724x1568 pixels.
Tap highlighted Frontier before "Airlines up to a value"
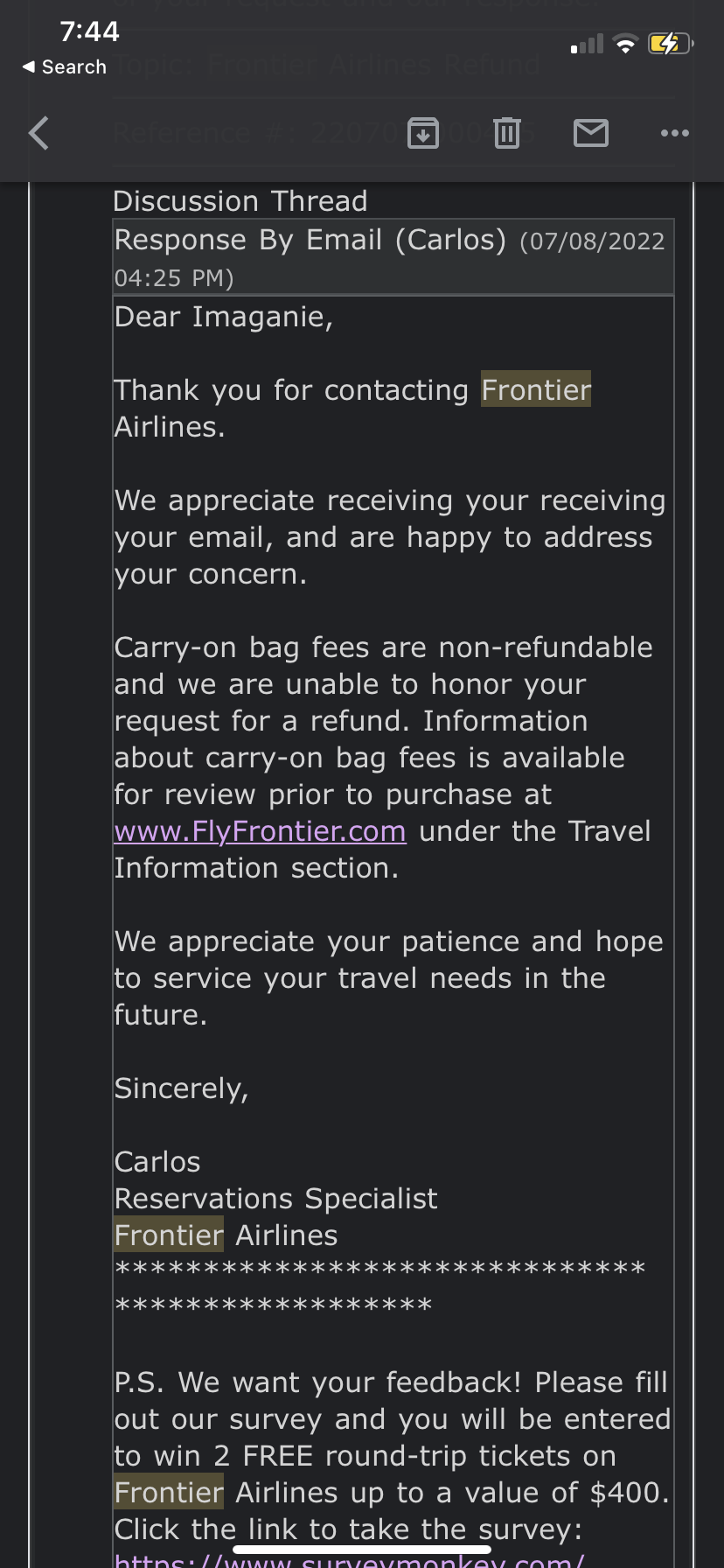169,1492
